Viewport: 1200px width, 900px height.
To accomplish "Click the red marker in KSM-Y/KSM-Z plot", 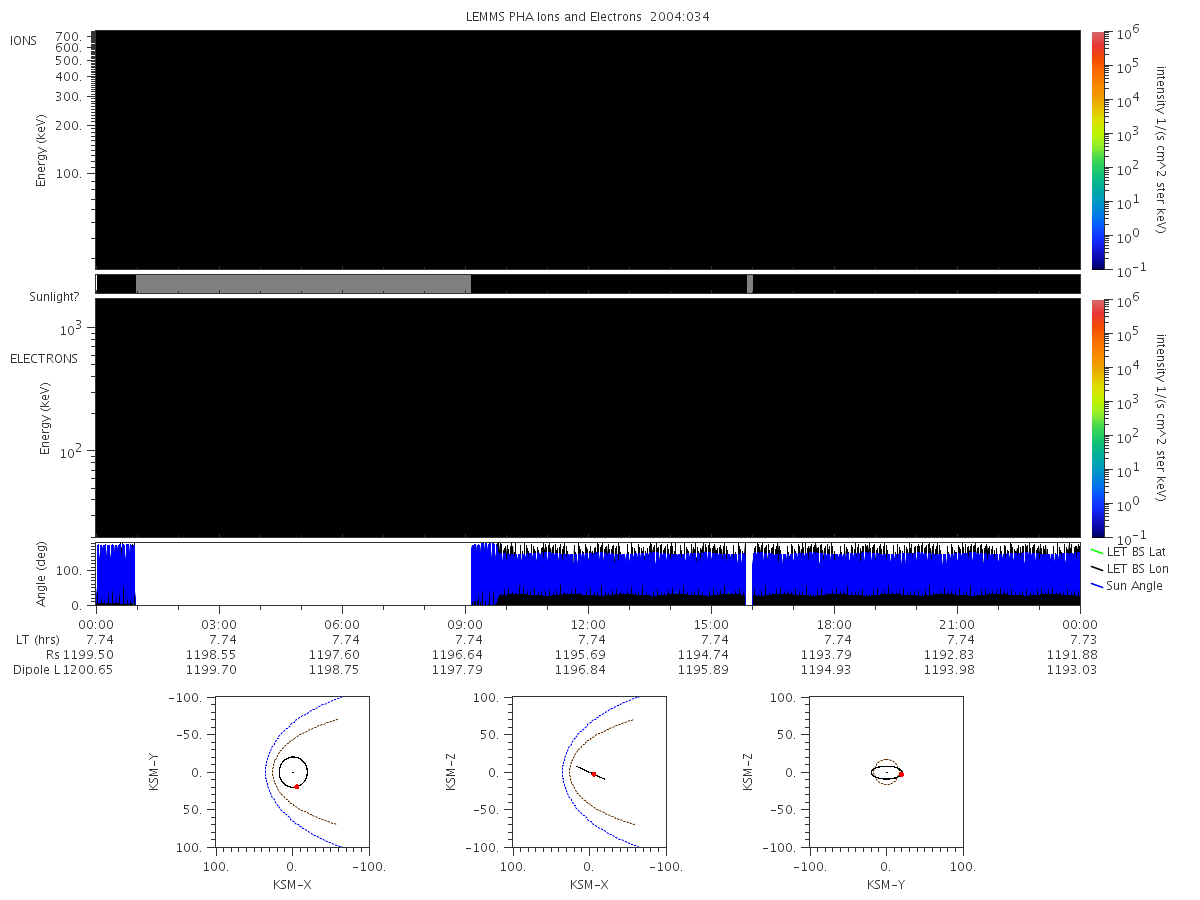I will [x=901, y=774].
